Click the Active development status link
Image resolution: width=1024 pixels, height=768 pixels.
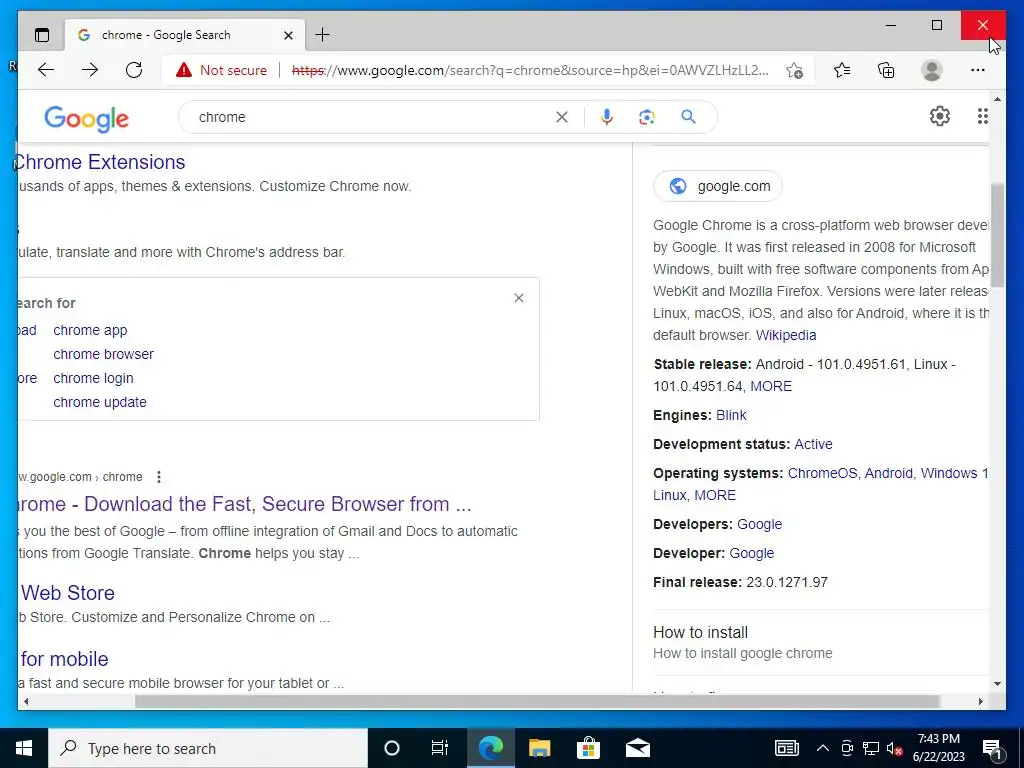click(813, 444)
